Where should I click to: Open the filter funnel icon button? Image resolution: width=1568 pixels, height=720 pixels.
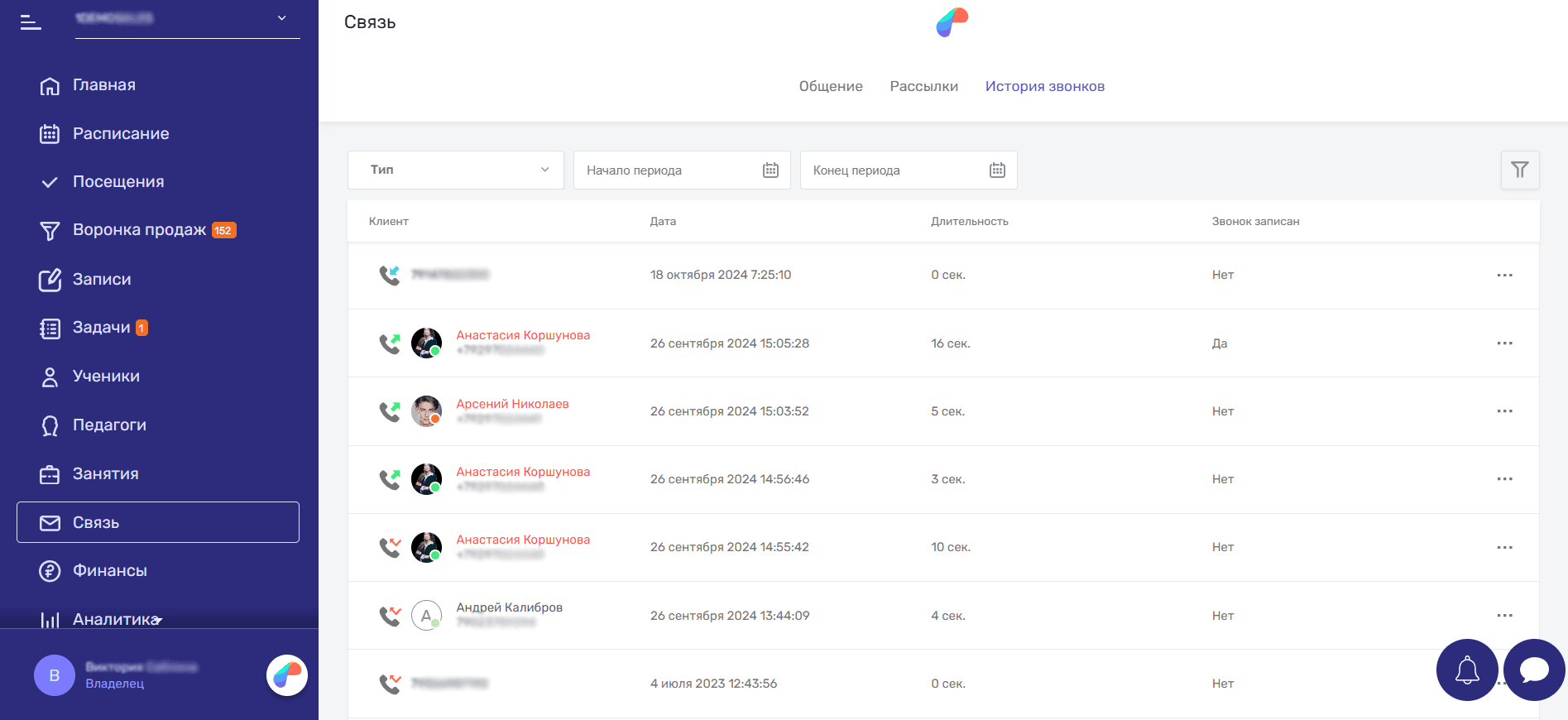pyautogui.click(x=1519, y=170)
